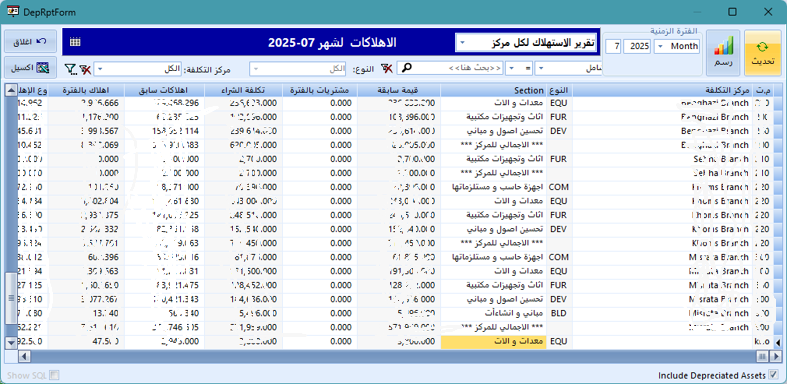Click the vertical scrollbar down arrow

click(11, 342)
